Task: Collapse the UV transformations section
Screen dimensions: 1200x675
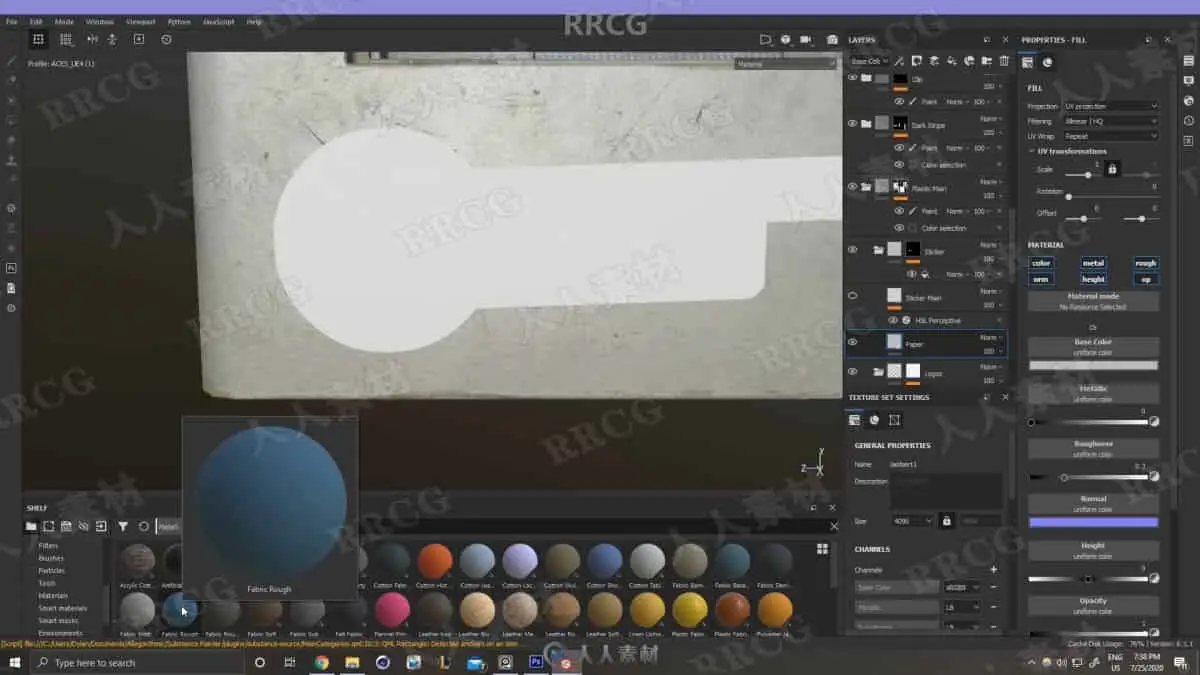Action: 1031,151
